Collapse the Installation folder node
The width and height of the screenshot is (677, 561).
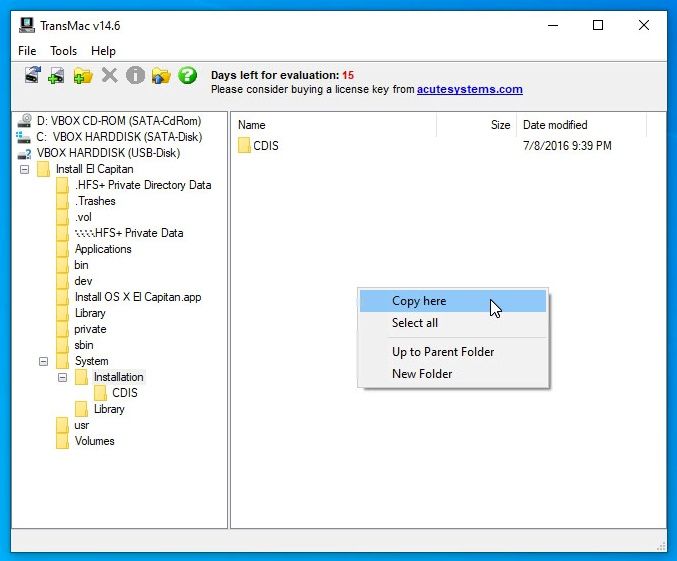tap(63, 377)
